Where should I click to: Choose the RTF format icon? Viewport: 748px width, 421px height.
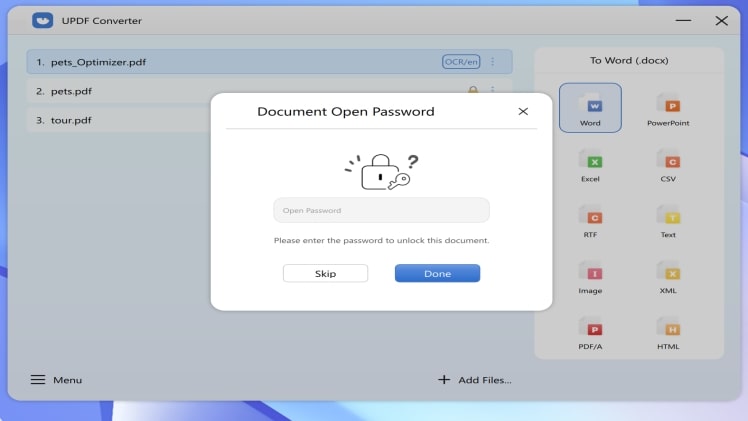click(590, 218)
